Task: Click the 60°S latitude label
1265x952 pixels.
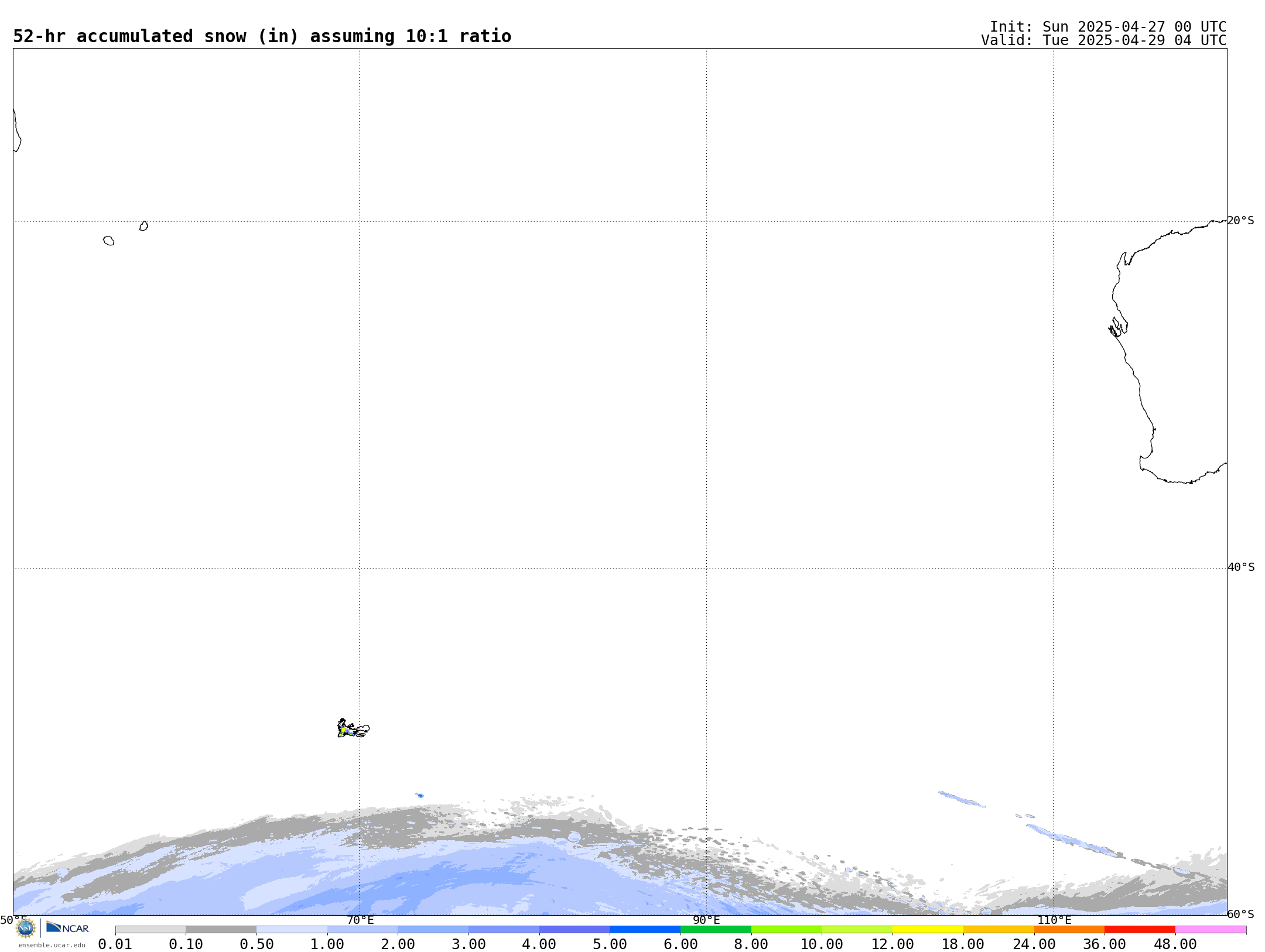Action: pos(1240,914)
